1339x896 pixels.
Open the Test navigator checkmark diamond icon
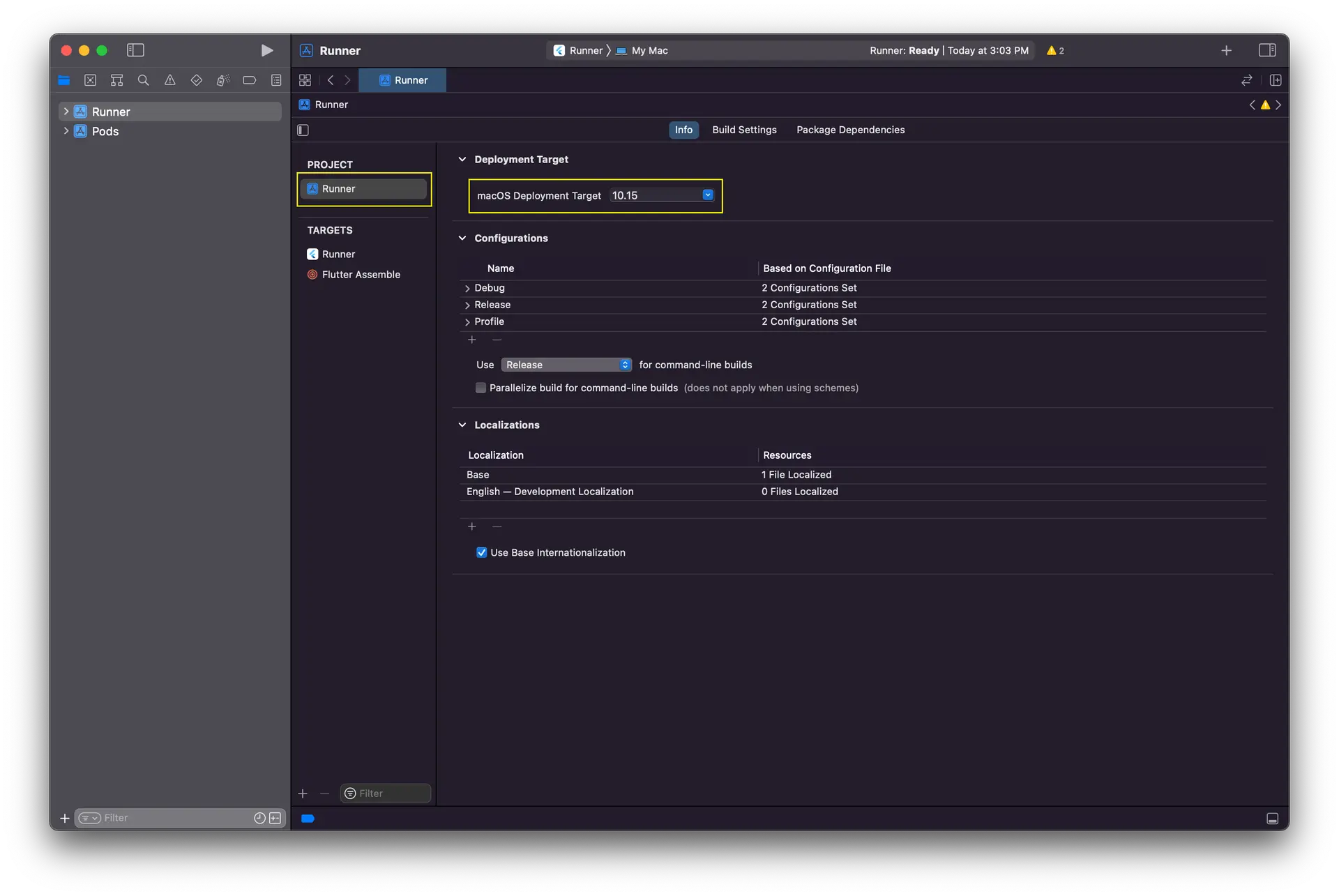click(x=196, y=80)
